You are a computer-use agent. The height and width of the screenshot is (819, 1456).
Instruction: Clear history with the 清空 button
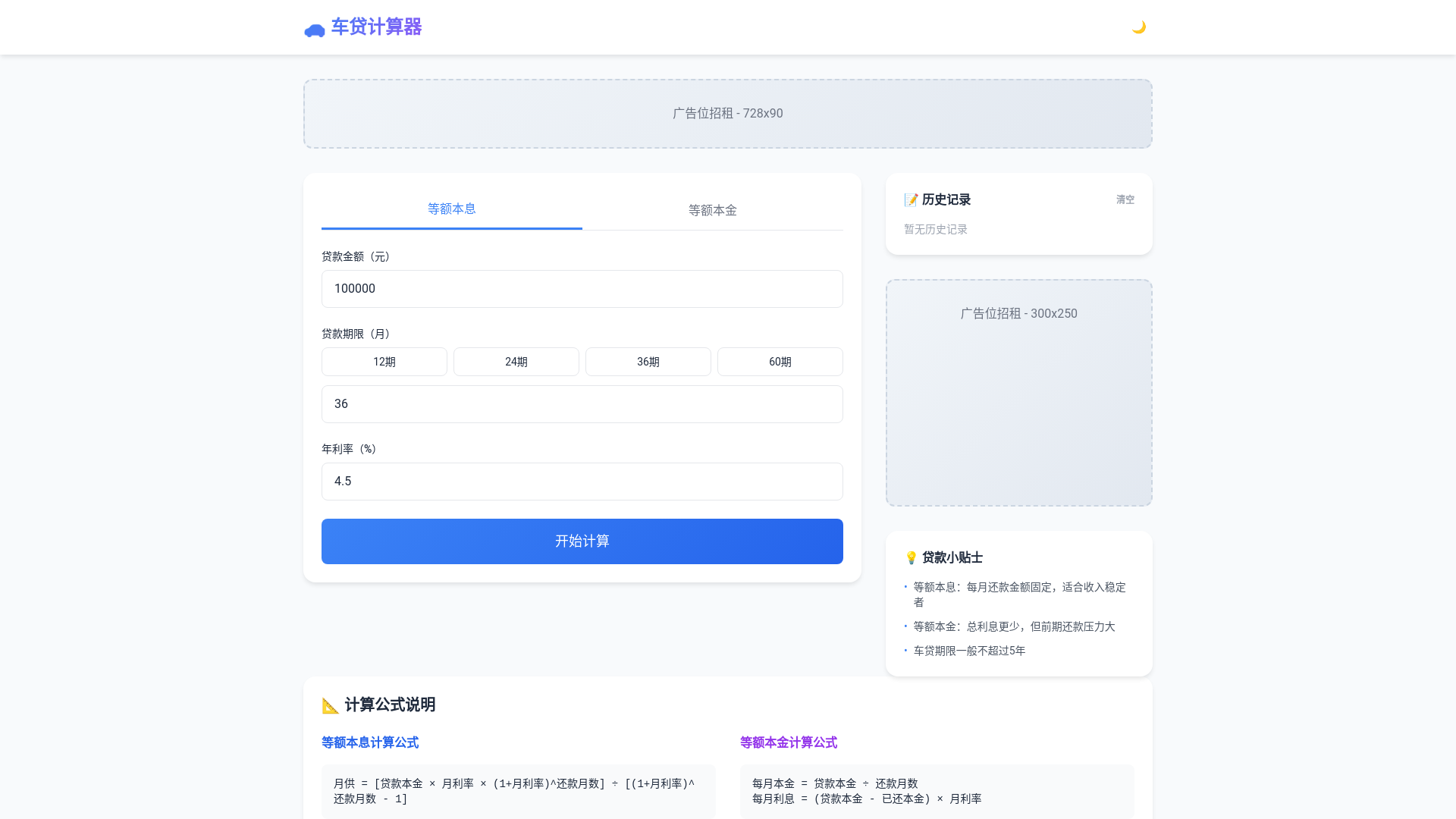pyautogui.click(x=1125, y=199)
